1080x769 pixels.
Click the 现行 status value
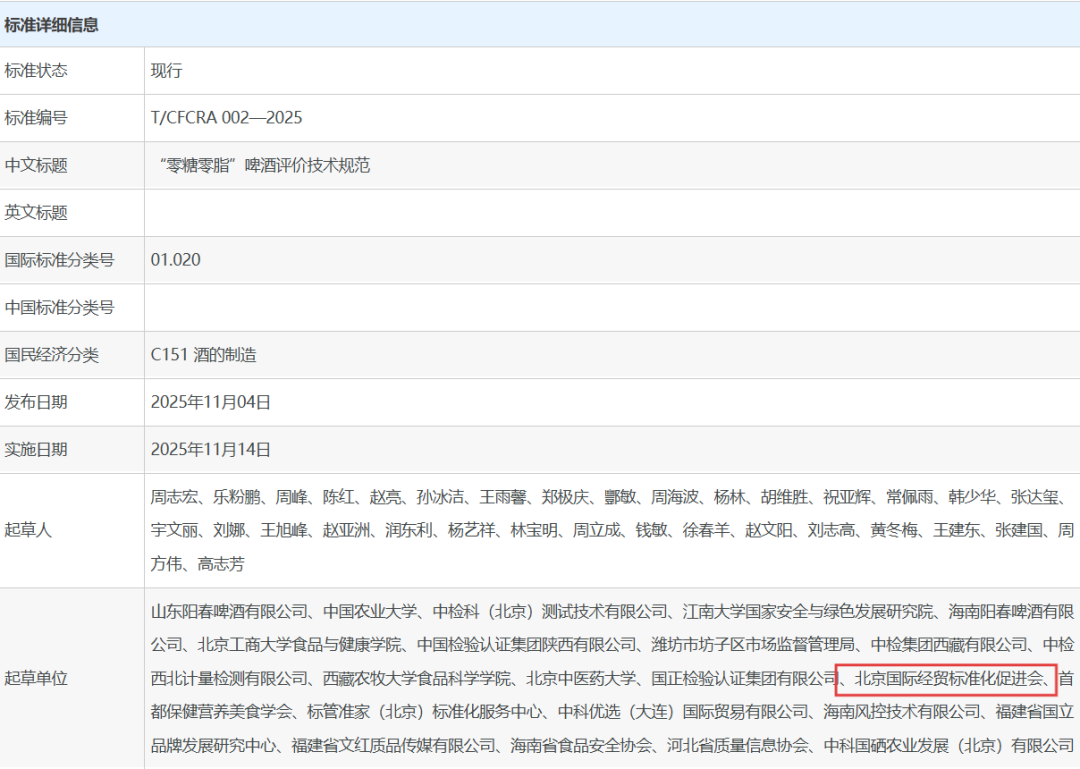pyautogui.click(x=167, y=71)
